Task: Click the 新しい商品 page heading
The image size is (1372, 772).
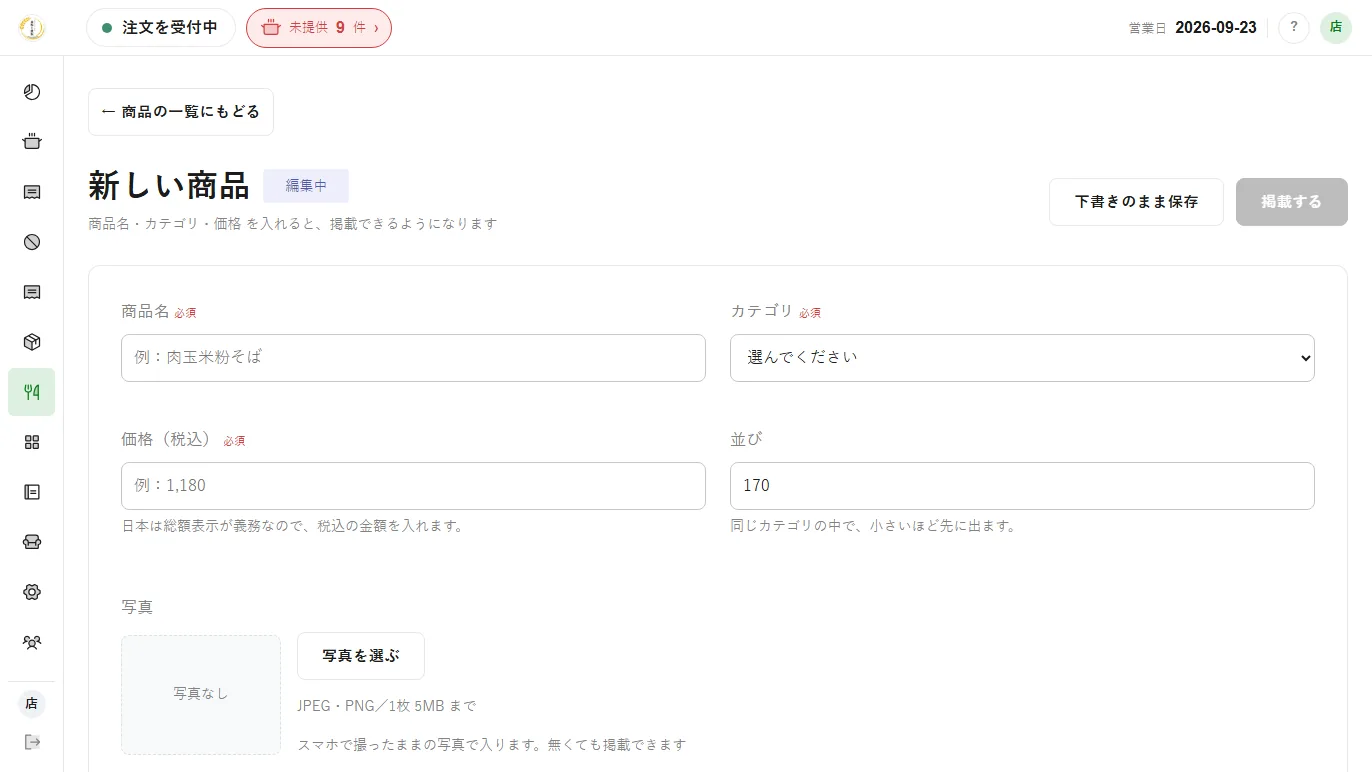Action: coord(169,186)
